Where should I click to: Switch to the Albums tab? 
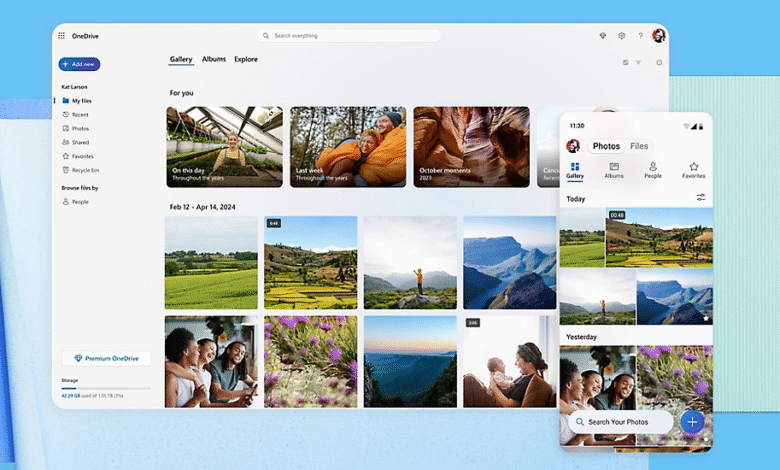214,60
